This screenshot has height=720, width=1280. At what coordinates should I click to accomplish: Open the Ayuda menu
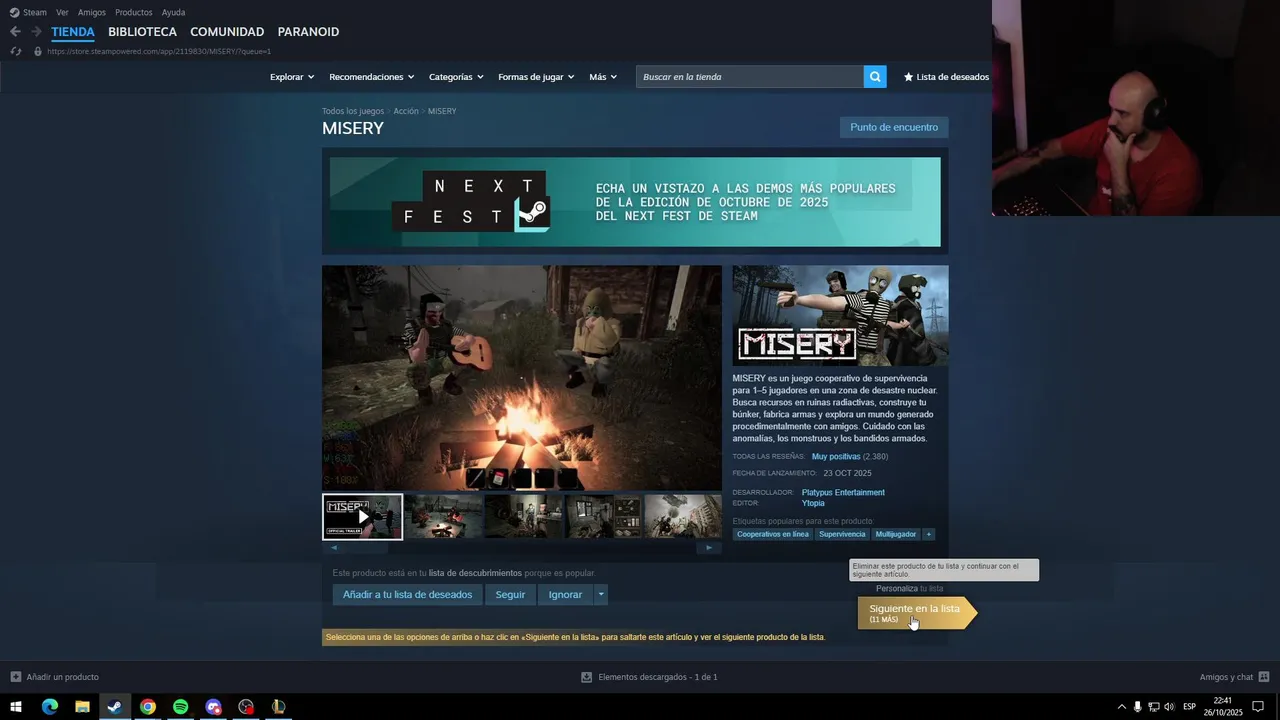click(173, 12)
